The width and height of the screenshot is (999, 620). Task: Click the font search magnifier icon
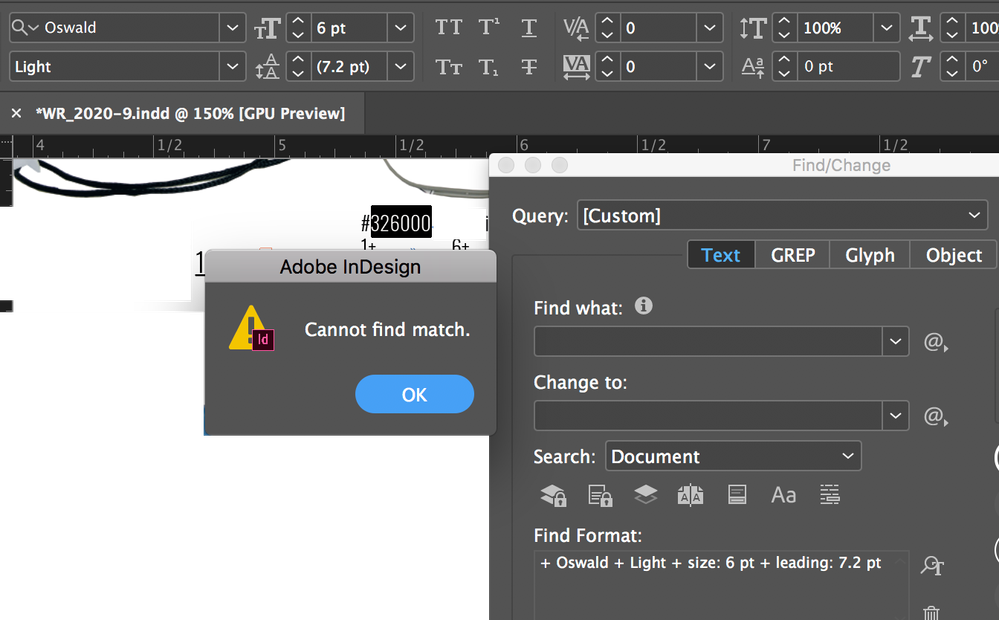[x=24, y=27]
